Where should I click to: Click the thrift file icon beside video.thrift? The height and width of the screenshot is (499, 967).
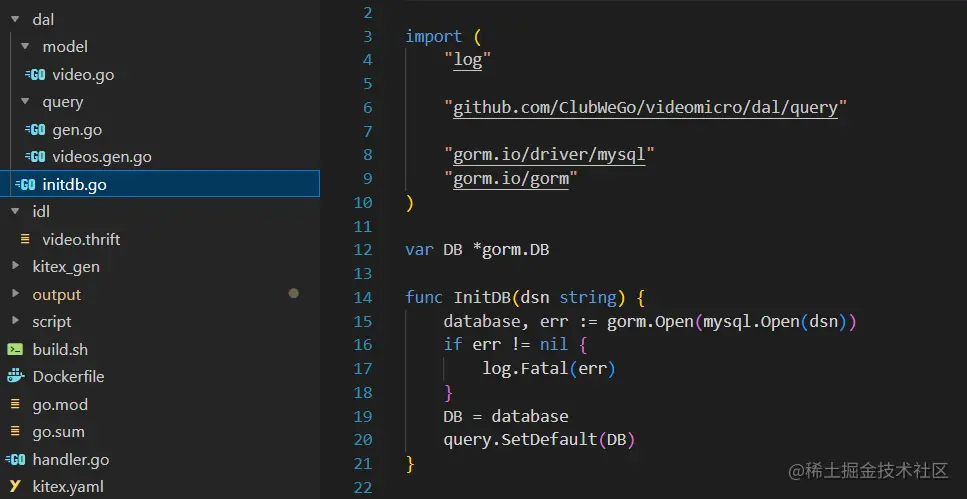pyautogui.click(x=25, y=239)
